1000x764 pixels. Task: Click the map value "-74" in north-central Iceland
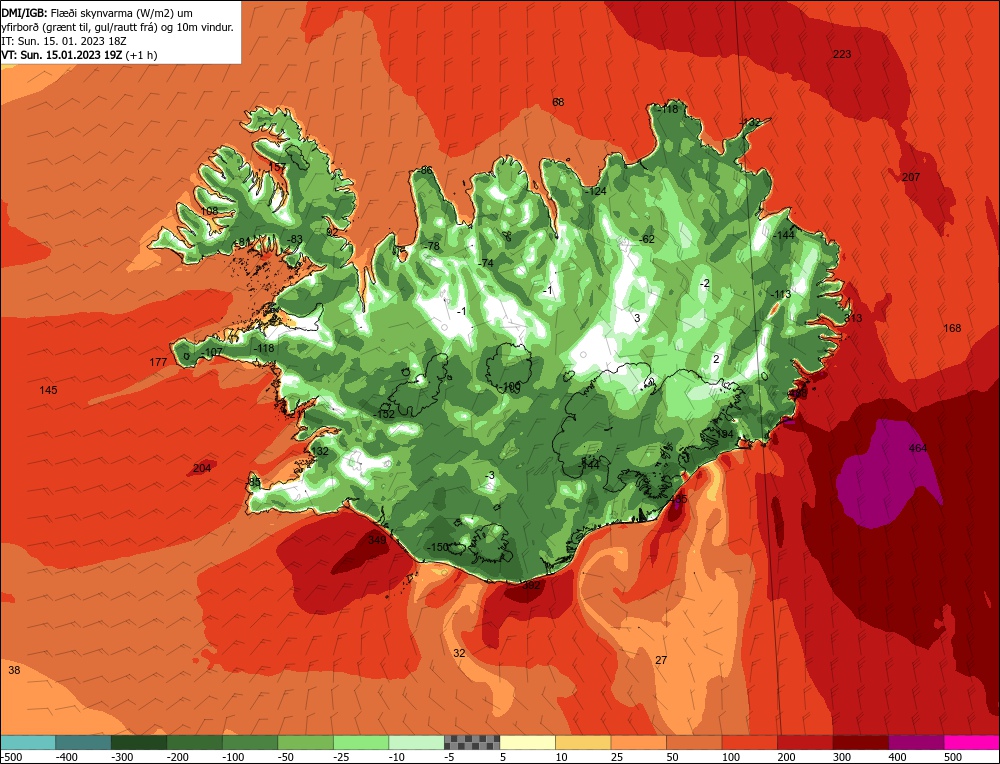486,263
